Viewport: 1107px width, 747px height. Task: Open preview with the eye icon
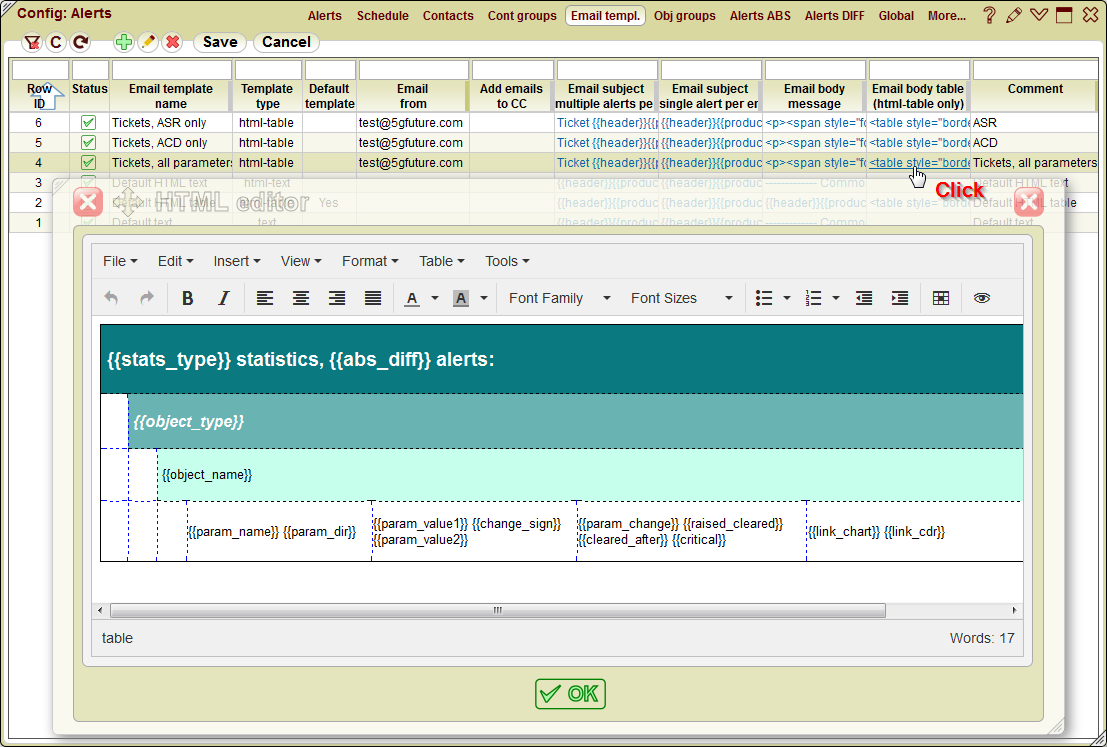pos(981,297)
